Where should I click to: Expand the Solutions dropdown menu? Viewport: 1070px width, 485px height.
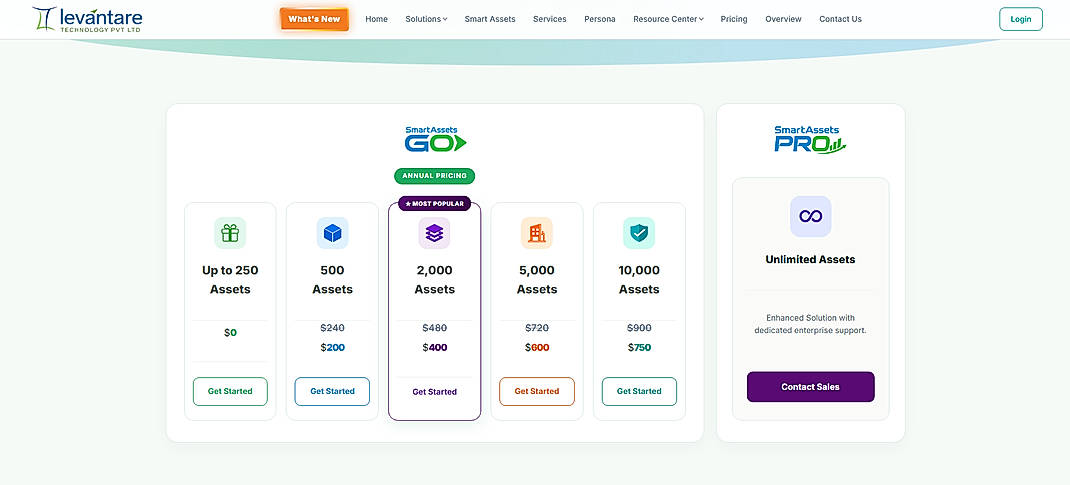426,19
